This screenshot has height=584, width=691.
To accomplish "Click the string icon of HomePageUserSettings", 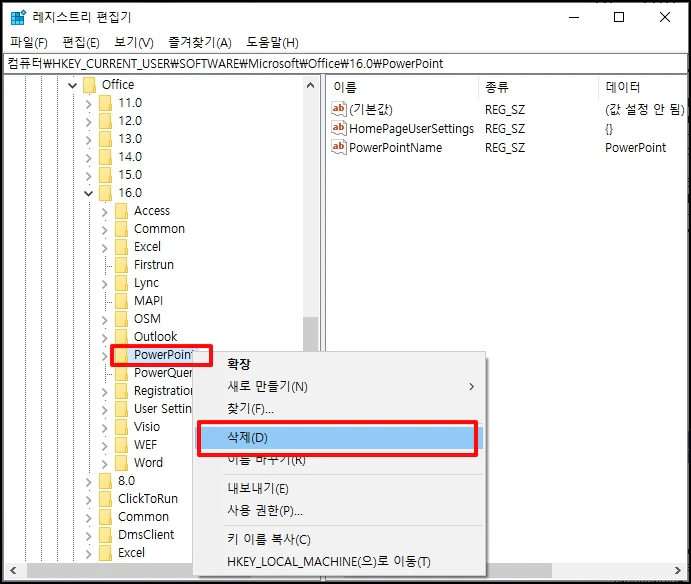I will [339, 128].
